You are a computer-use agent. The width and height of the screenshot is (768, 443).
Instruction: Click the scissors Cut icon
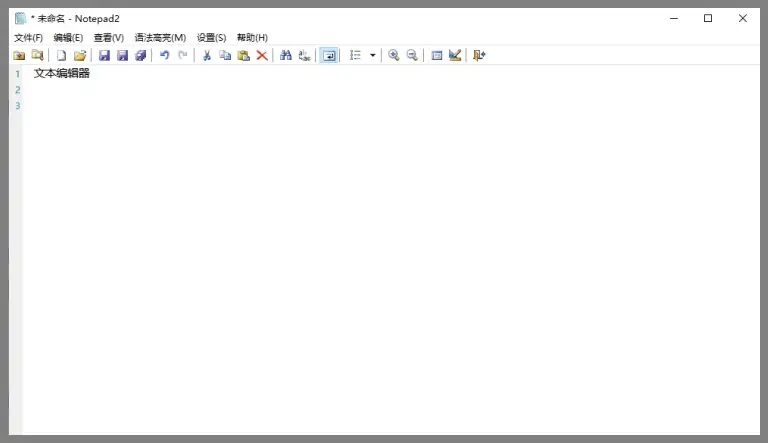[x=207, y=56]
